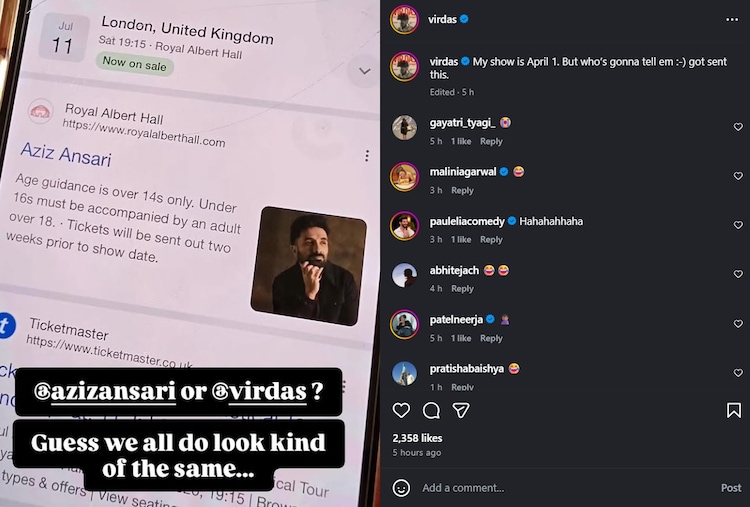Open the 2,358 likes list
Screen dimensions: 750x507
coord(417,438)
